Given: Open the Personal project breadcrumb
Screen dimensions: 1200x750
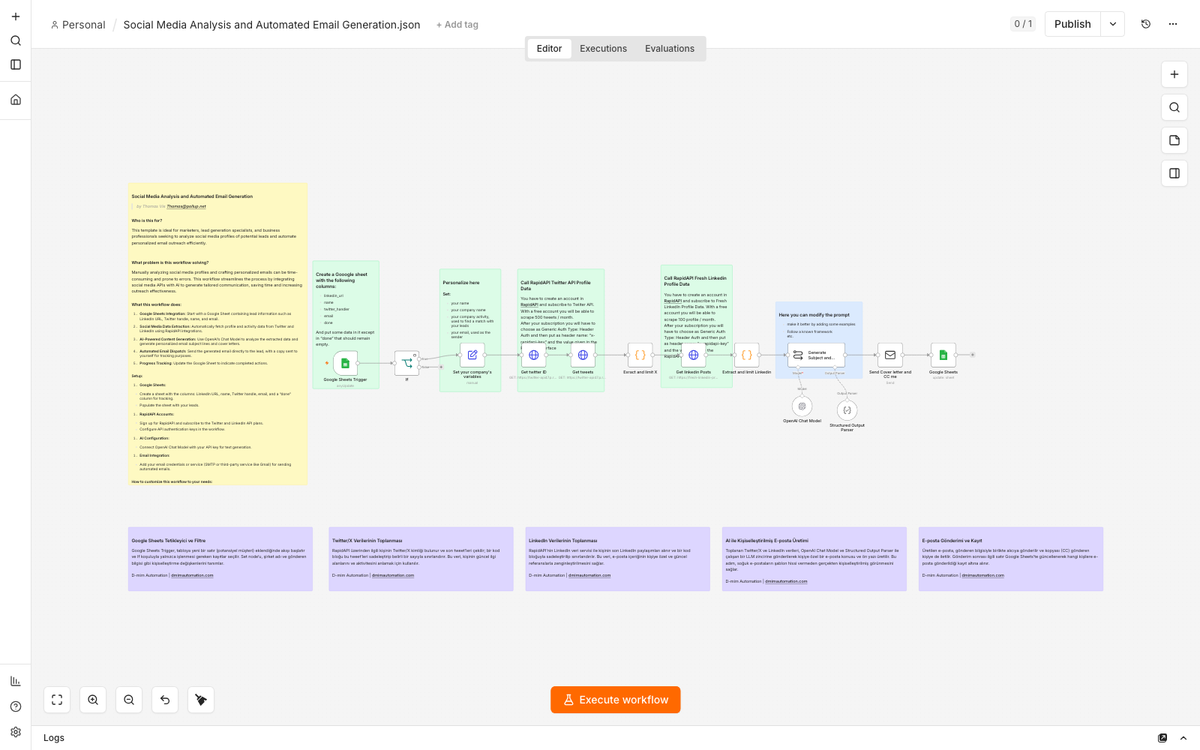Looking at the screenshot, I should (77, 24).
